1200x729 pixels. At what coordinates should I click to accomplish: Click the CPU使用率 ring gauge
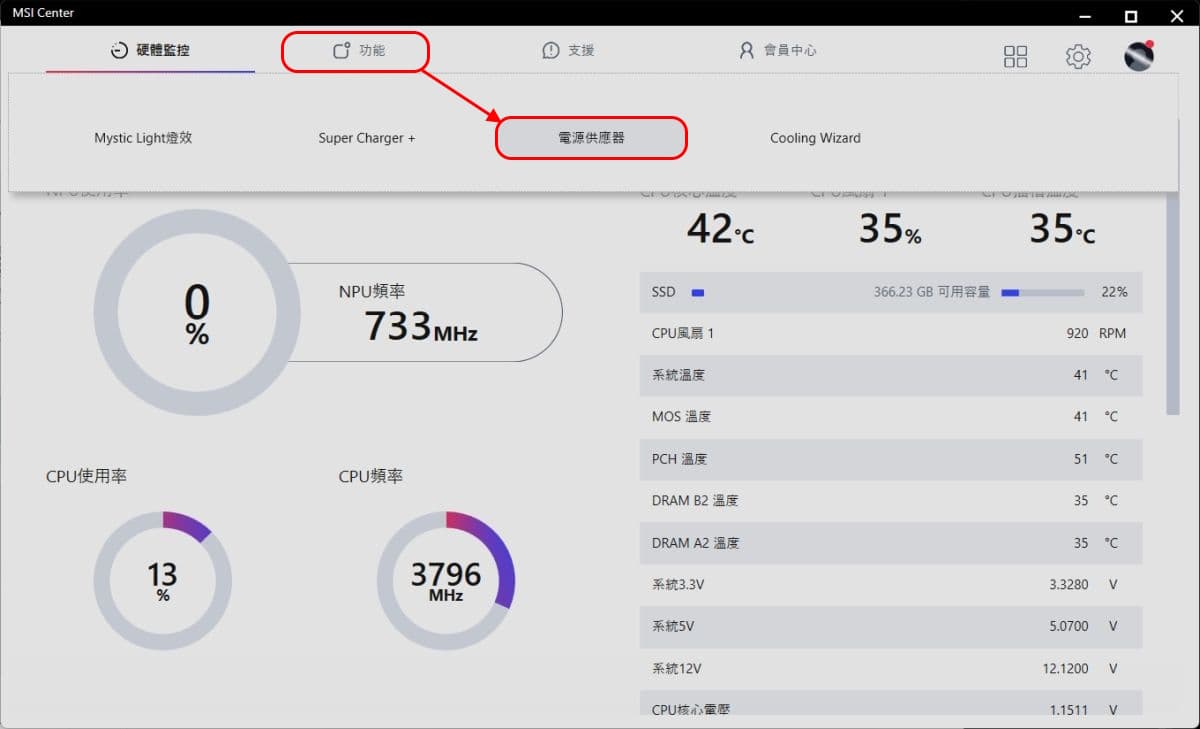pos(163,581)
